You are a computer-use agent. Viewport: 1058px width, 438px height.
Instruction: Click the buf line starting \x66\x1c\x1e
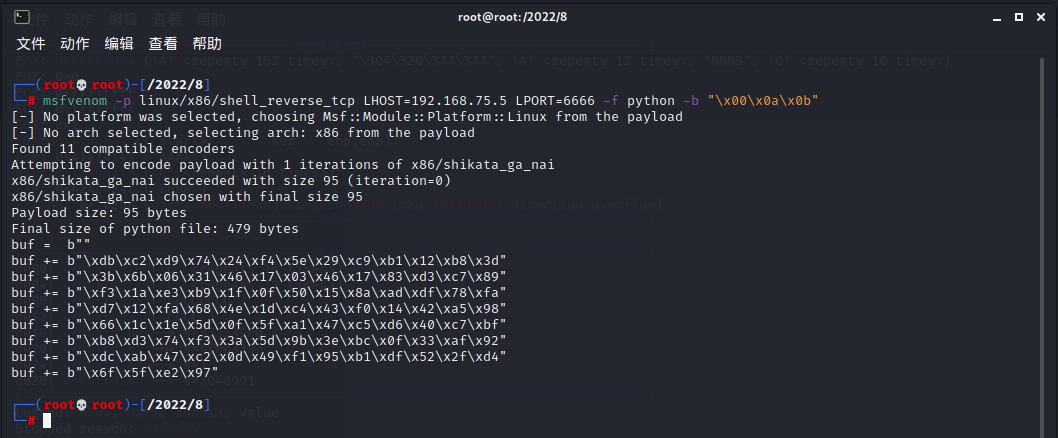pos(259,325)
